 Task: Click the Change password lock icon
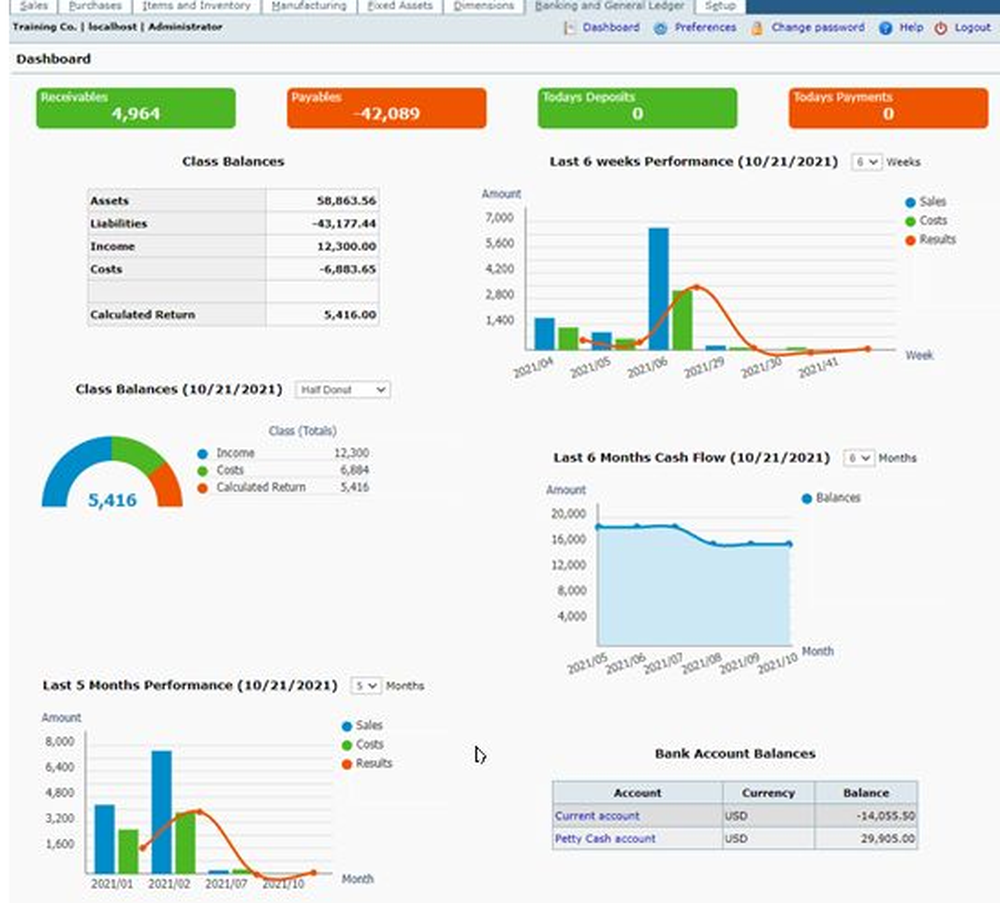[x=757, y=28]
